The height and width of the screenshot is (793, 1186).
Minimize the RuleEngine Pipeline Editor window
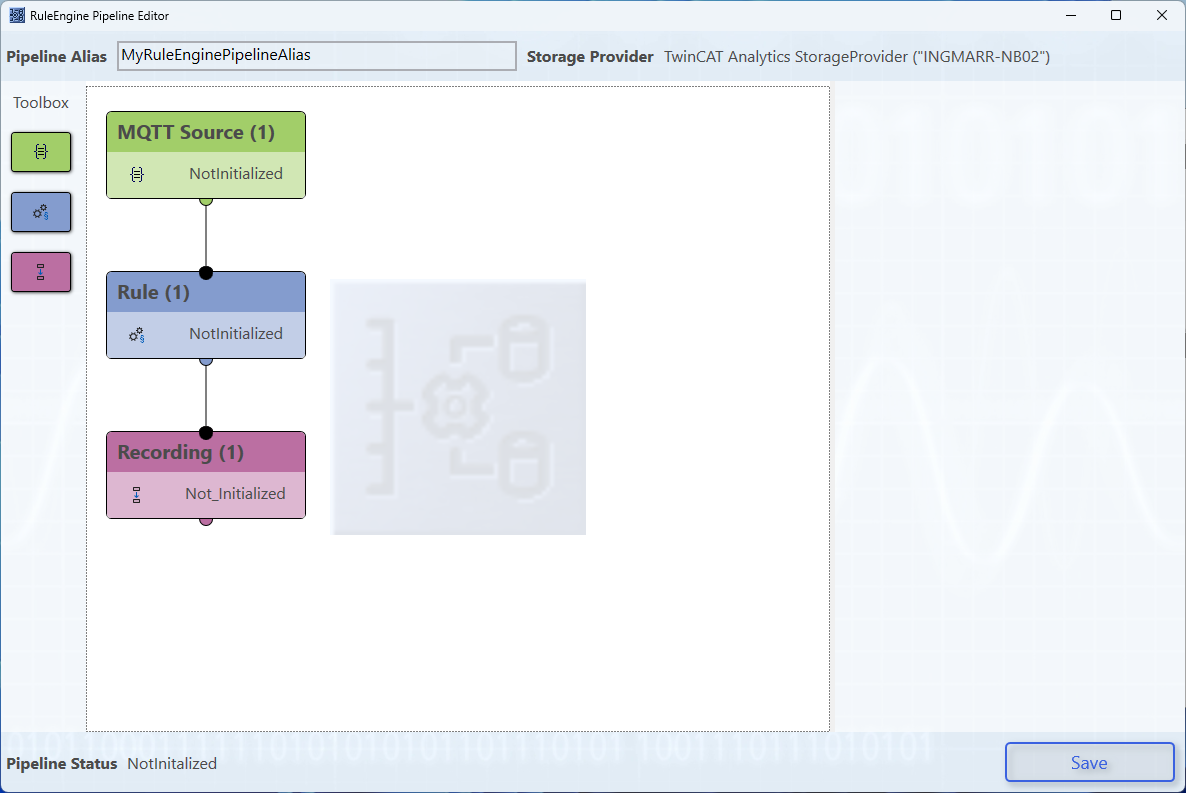tap(1071, 15)
